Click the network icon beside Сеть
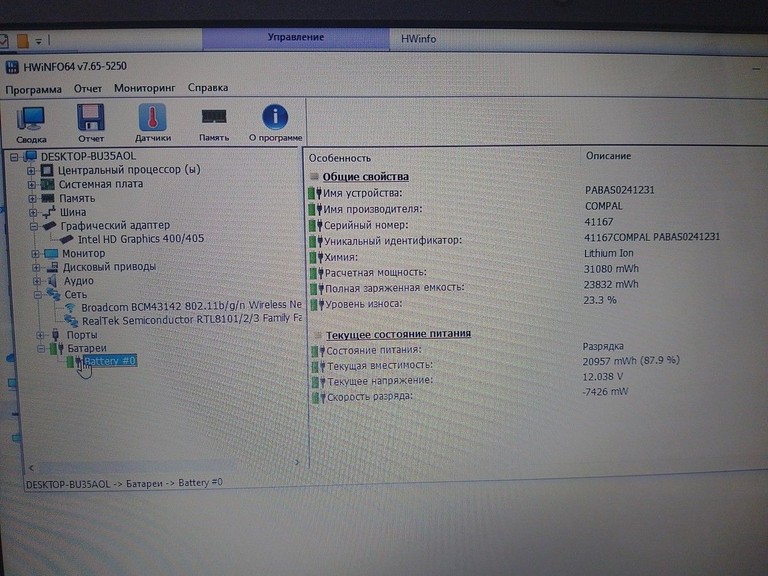768x576 pixels. pos(53,294)
